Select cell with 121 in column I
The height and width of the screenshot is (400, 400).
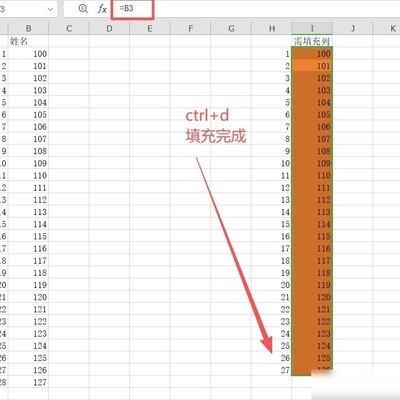pos(312,309)
